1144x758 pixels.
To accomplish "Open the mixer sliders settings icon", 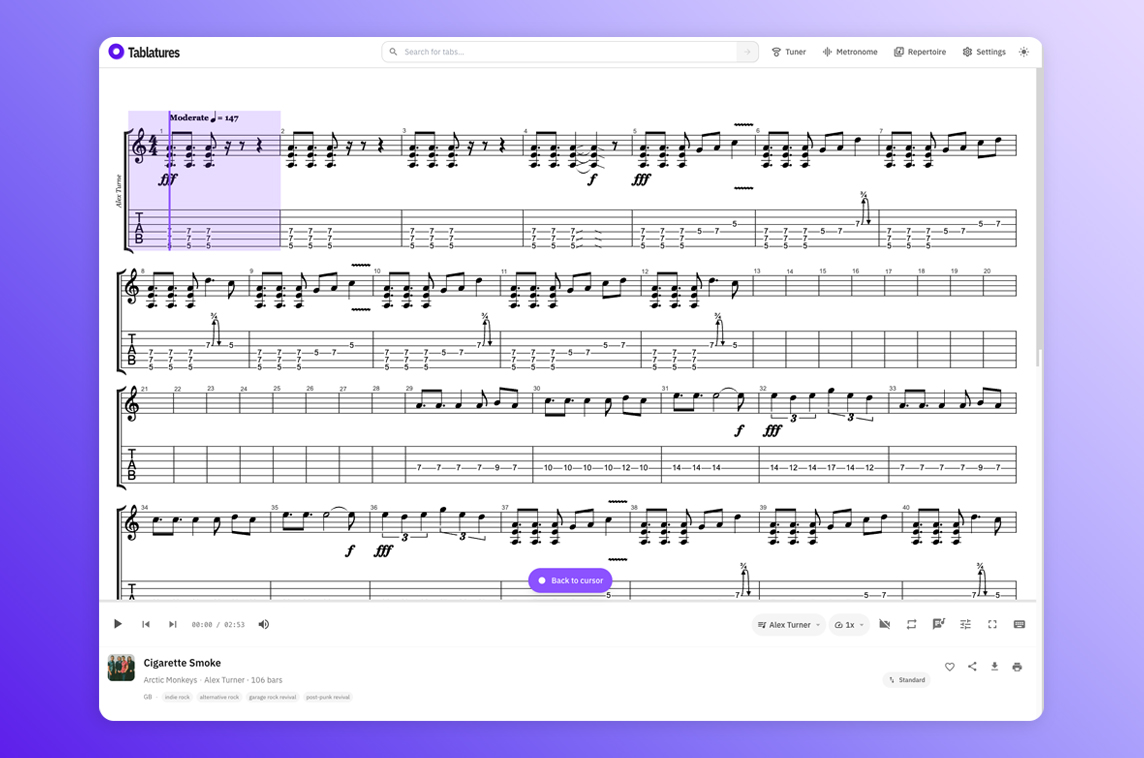I will tap(965, 624).
